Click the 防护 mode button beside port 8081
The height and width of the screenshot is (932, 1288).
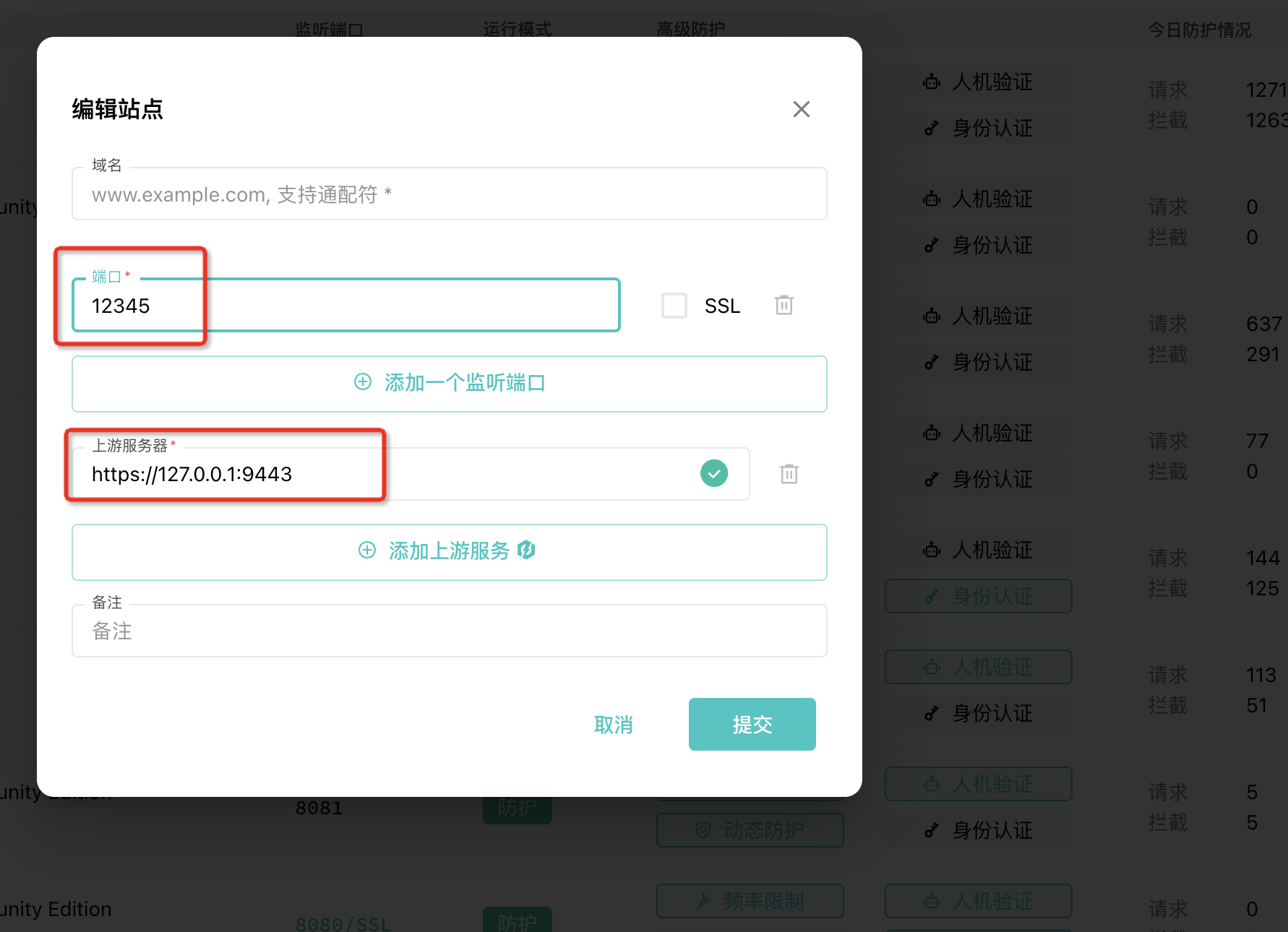coord(517,808)
